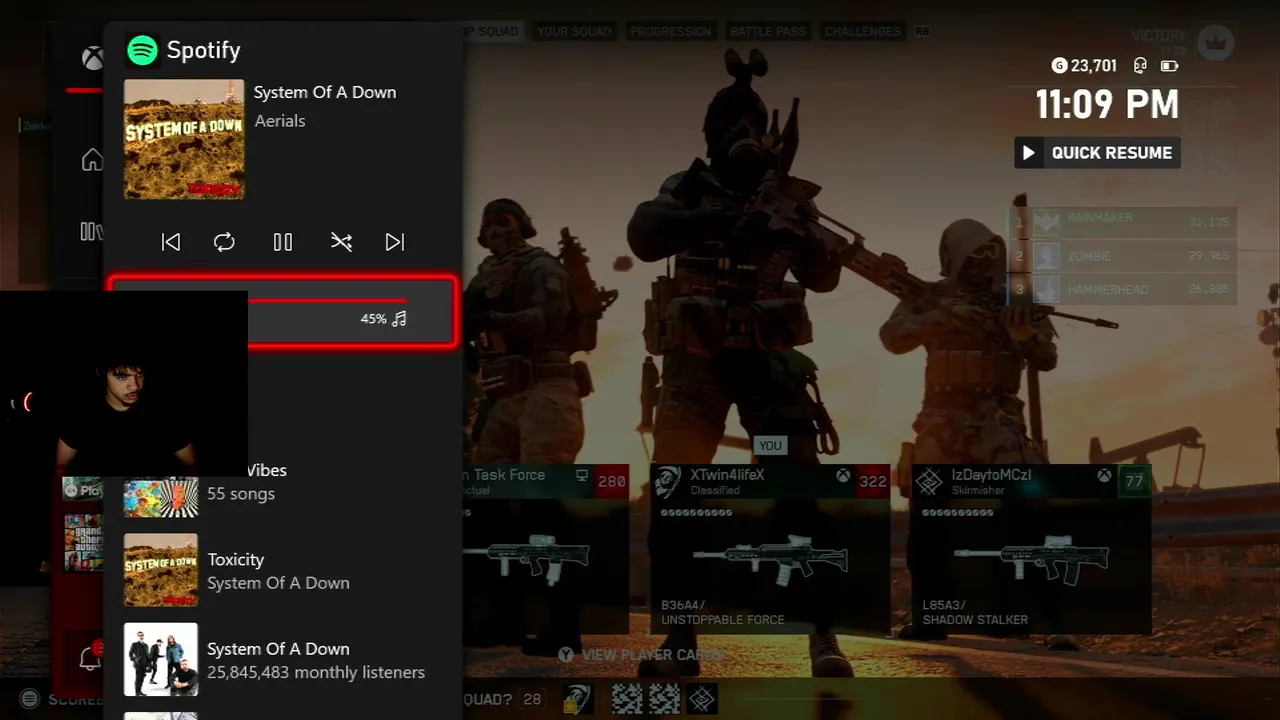This screenshot has height=720, width=1280.
Task: Open the GTA game tile in guide
Action: [84, 543]
